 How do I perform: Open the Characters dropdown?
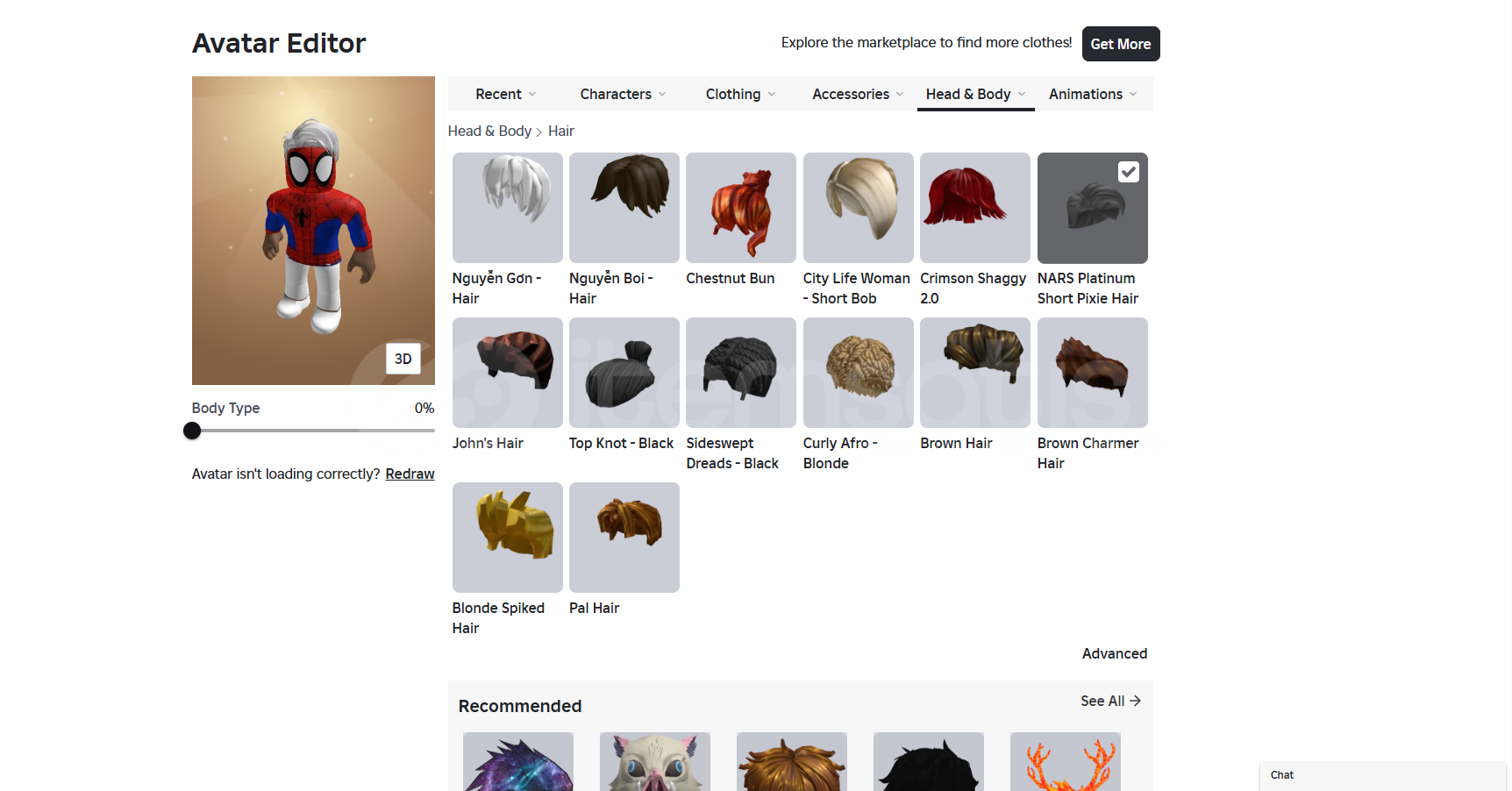coord(624,94)
